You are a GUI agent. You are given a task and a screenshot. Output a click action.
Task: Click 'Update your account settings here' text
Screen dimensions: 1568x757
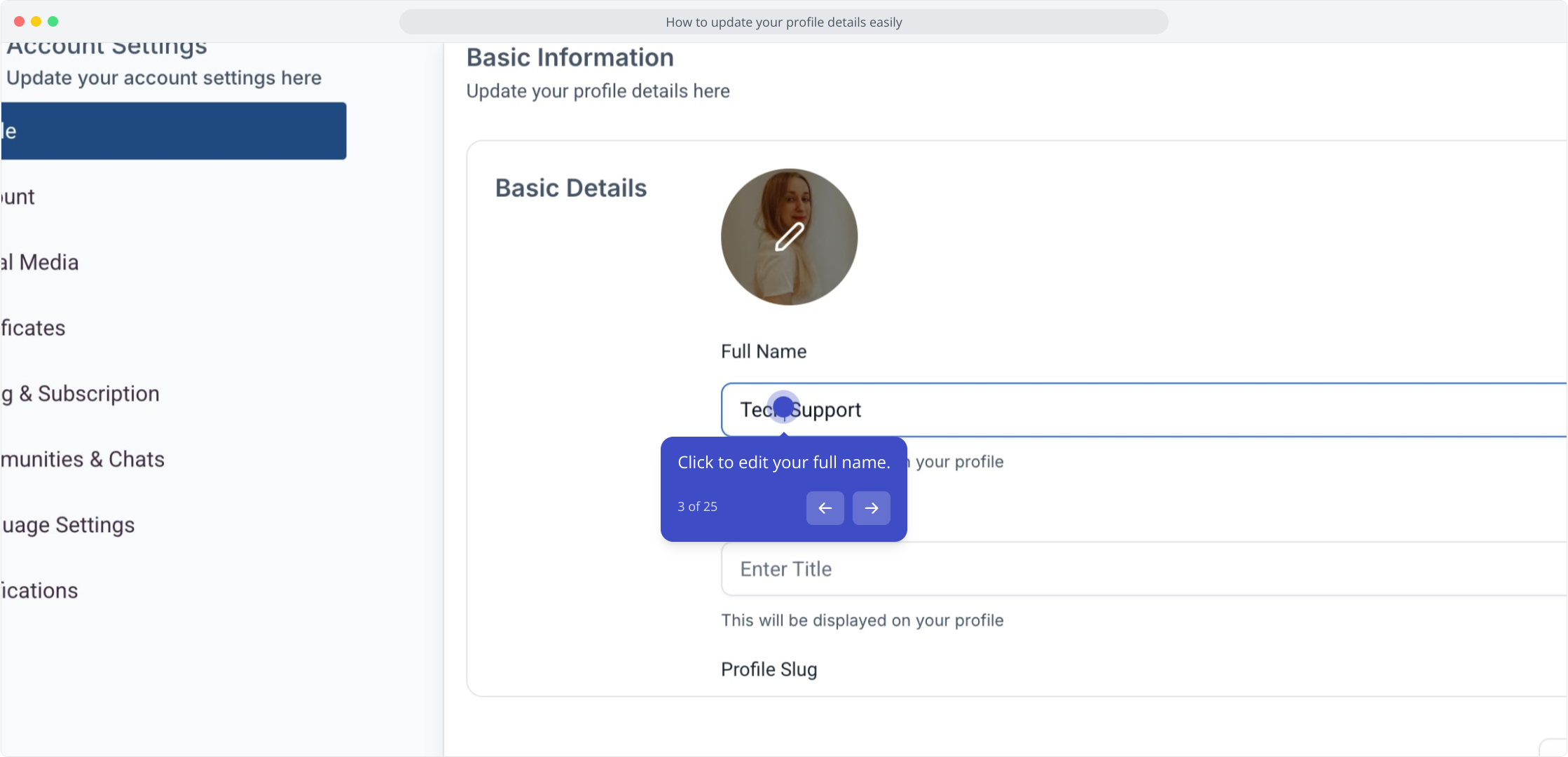164,78
